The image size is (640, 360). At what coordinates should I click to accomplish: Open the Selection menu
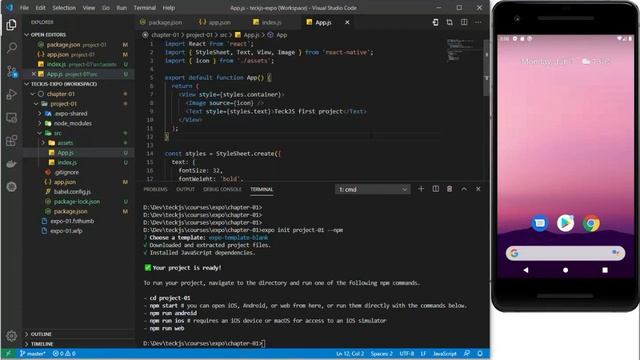[x=64, y=8]
